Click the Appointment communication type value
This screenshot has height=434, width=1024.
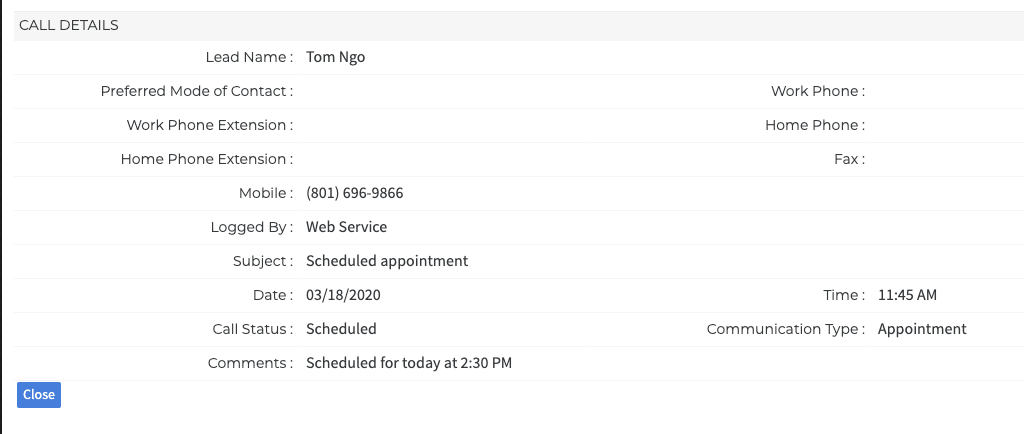tap(922, 329)
